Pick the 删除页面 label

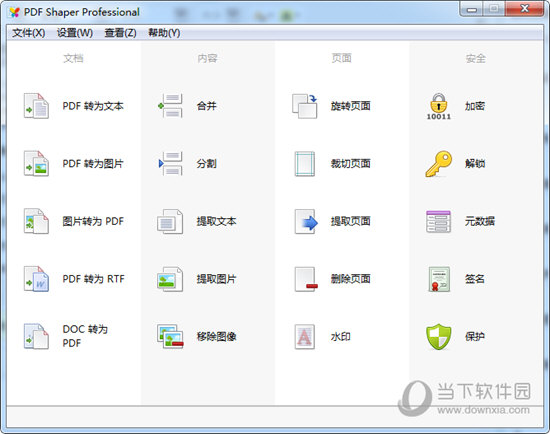pos(350,279)
